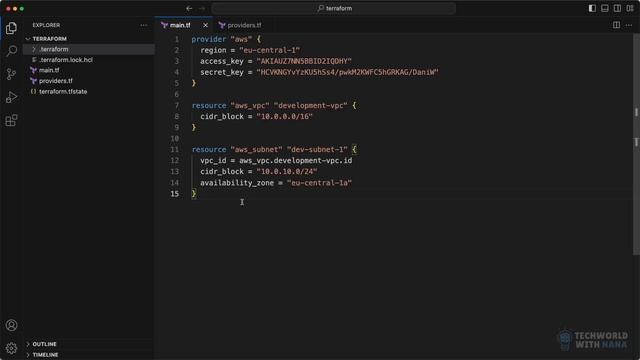Open Customize Layout icon
This screenshot has height=360, width=640.
tap(630, 8)
